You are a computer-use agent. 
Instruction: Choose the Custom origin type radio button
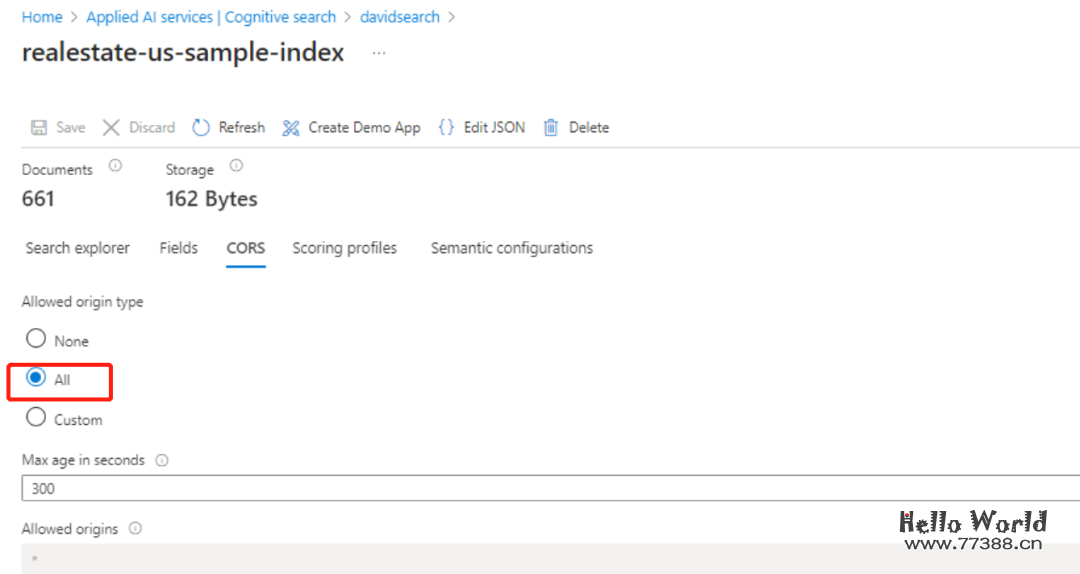point(36,418)
